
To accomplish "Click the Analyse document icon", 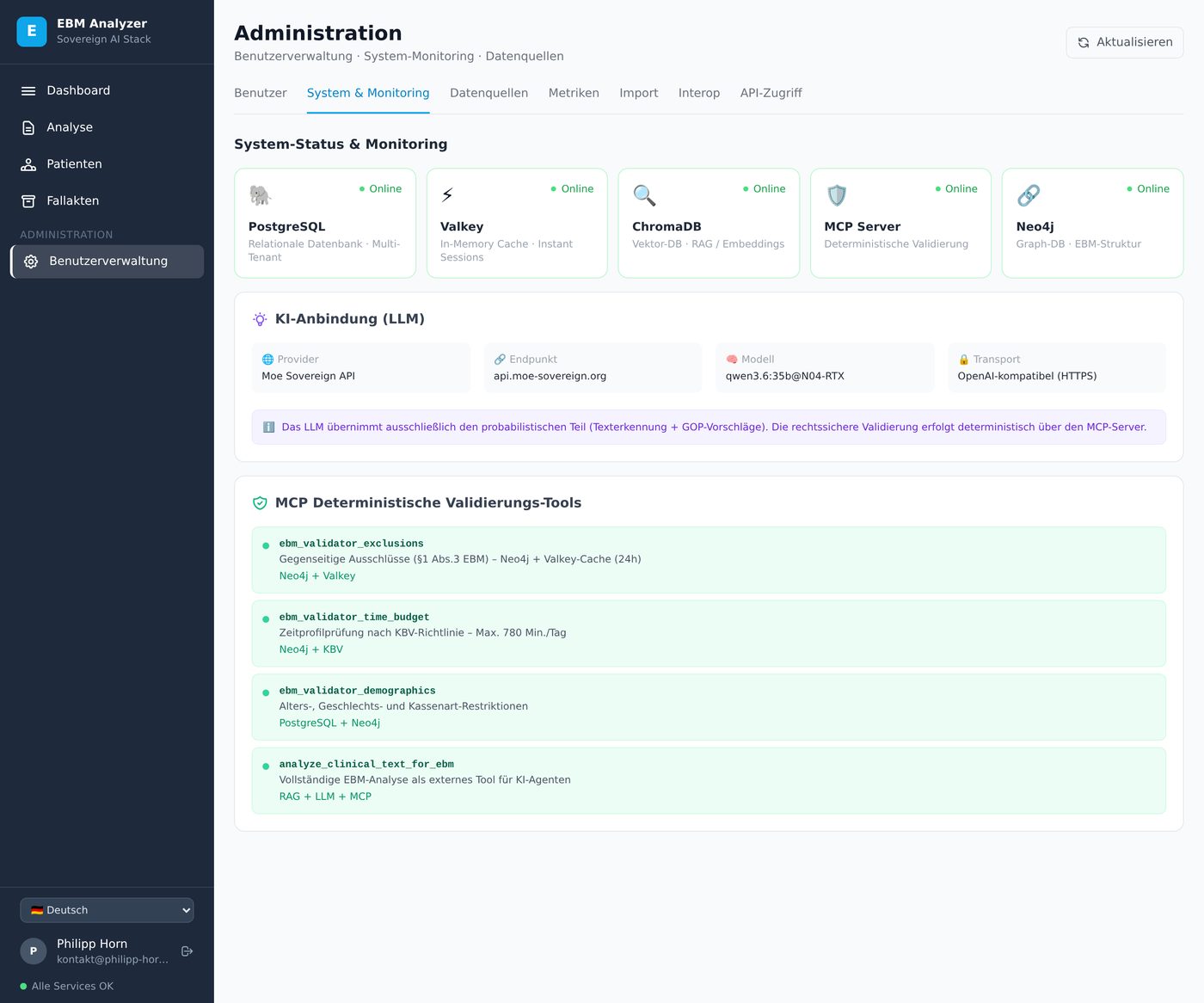I will pos(28,127).
